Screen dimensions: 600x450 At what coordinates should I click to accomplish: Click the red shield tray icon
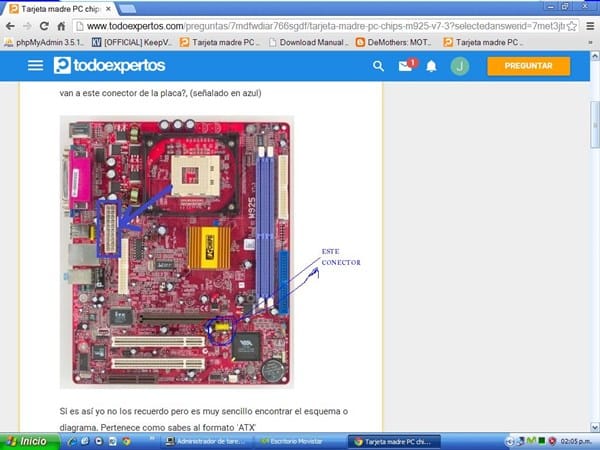552,441
